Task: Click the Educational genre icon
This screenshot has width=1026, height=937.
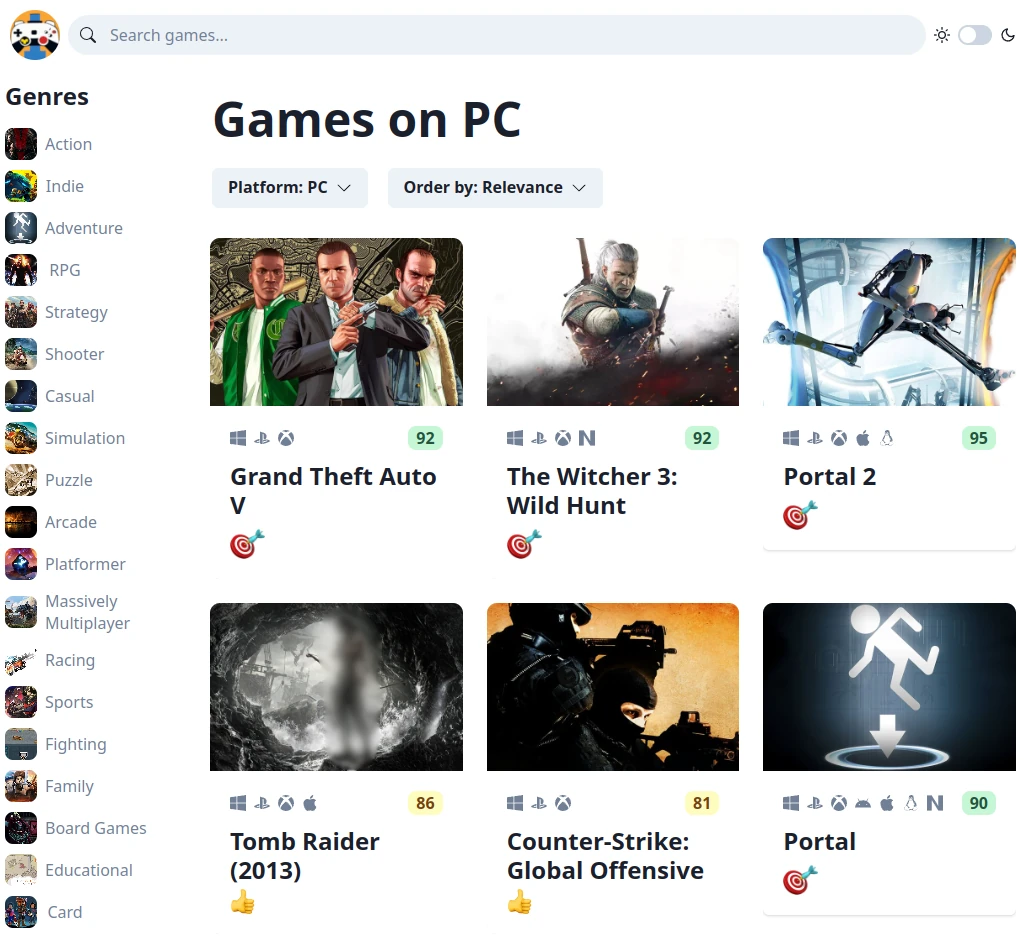Action: (x=21, y=870)
